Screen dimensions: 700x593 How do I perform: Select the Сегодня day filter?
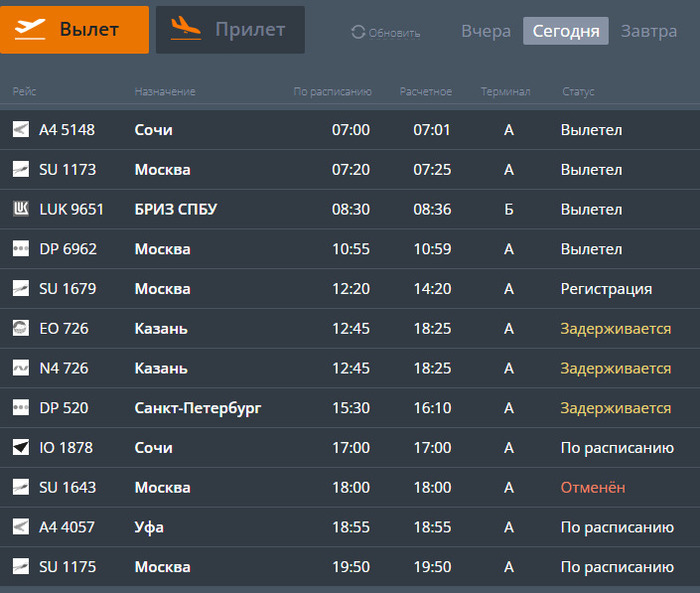(566, 31)
